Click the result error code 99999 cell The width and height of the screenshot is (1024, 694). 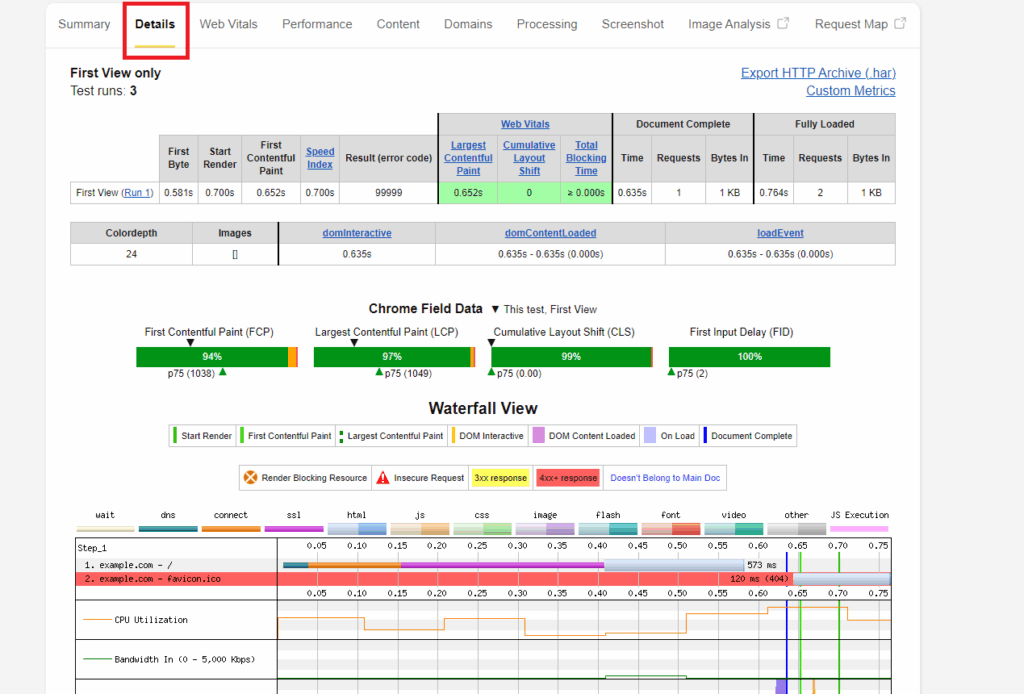[x=389, y=193]
